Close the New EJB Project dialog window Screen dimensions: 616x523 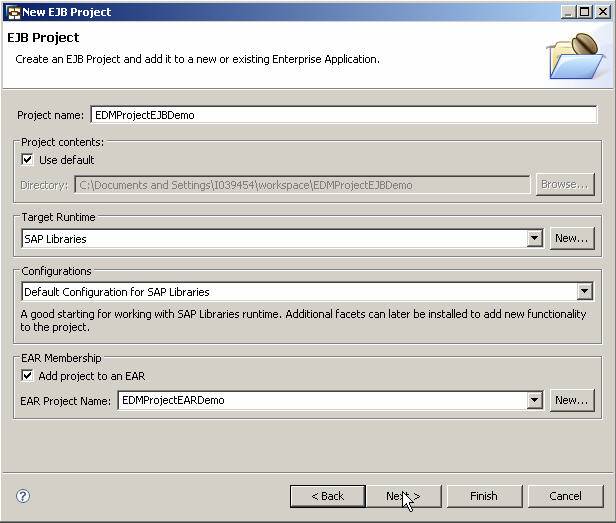(603, 12)
